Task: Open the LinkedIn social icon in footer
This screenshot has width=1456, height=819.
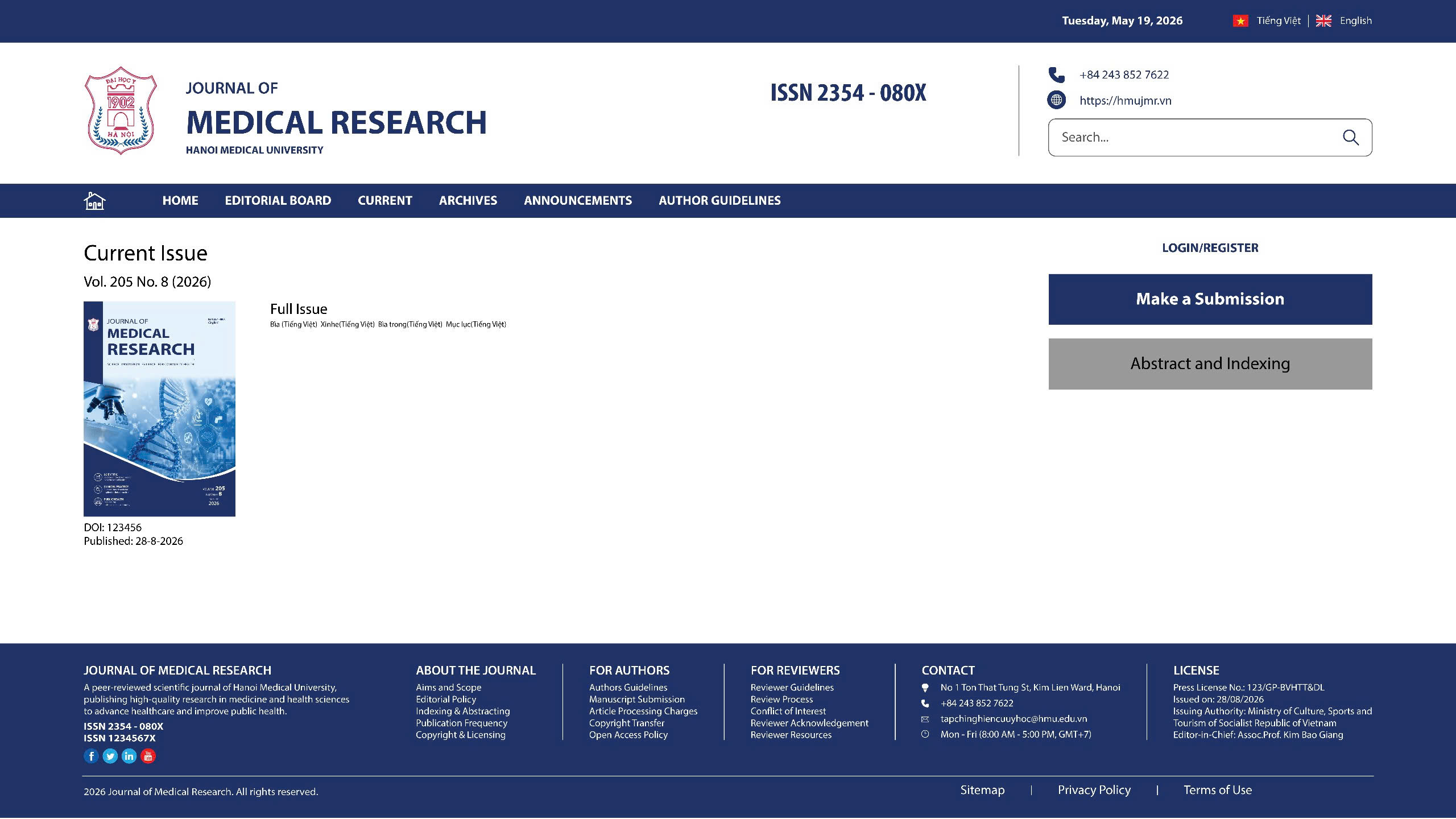Action: coord(129,756)
